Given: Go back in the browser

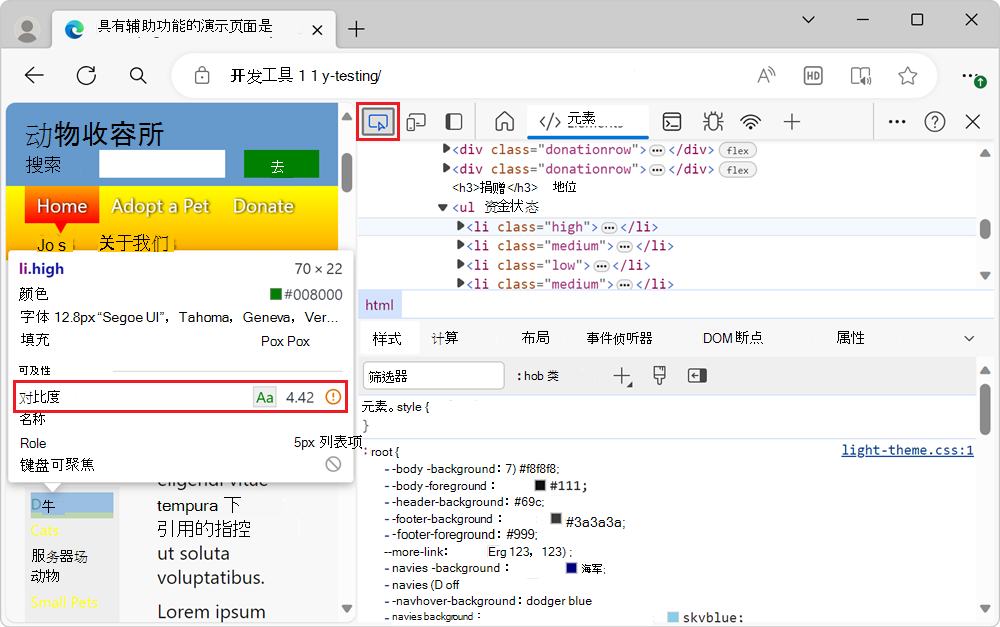Looking at the screenshot, I should [34, 75].
